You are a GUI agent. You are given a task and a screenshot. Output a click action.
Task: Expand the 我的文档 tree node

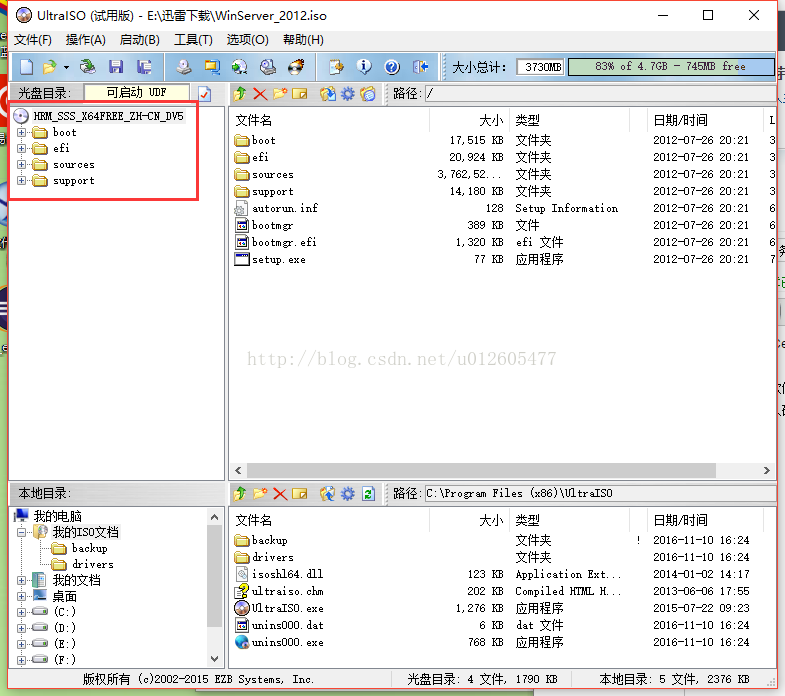pyautogui.click(x=22, y=581)
